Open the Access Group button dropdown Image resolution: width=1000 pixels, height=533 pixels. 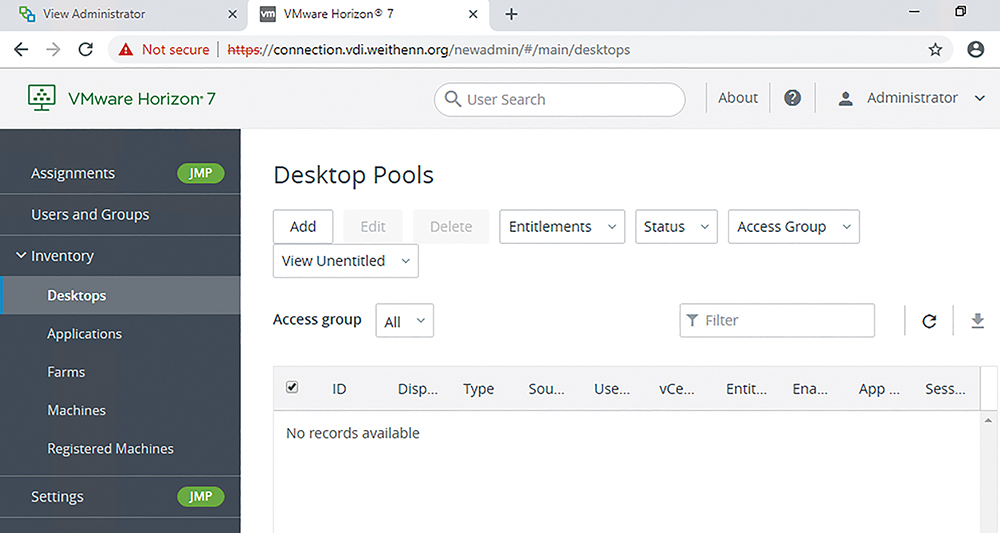793,226
